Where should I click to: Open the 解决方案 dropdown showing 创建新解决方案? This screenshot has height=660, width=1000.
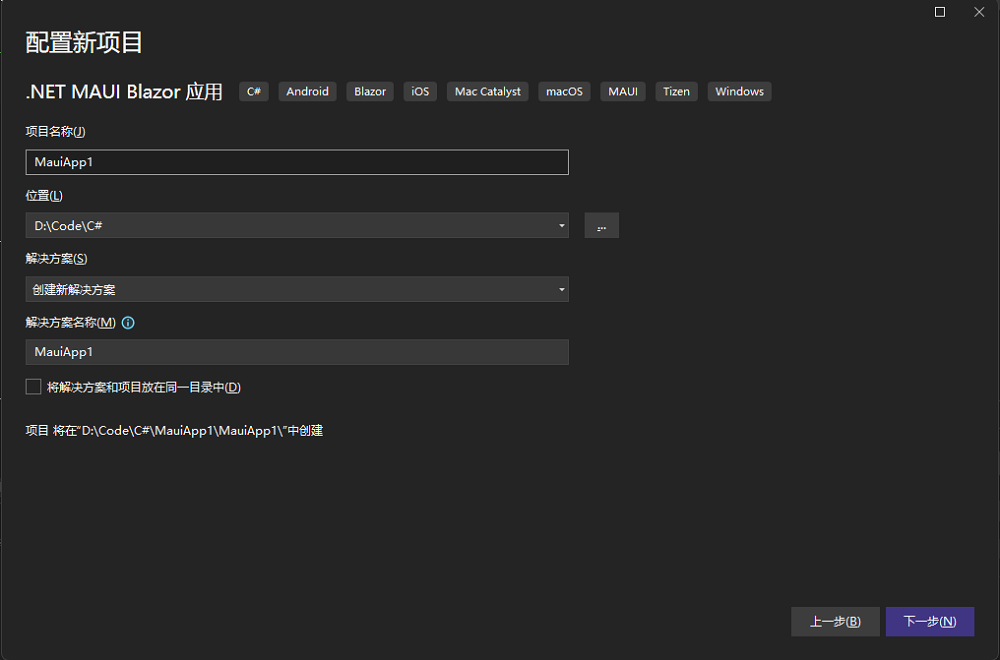pyautogui.click(x=297, y=290)
